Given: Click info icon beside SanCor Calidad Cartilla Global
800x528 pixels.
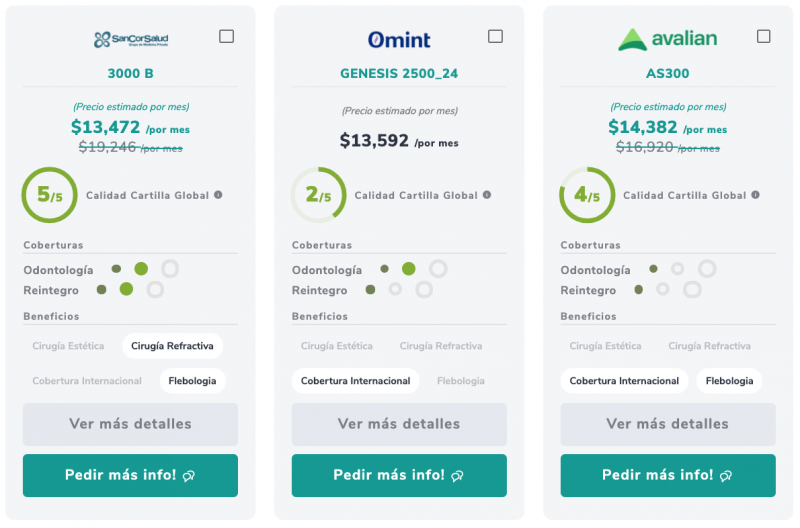Looking at the screenshot, I should tap(218, 195).
